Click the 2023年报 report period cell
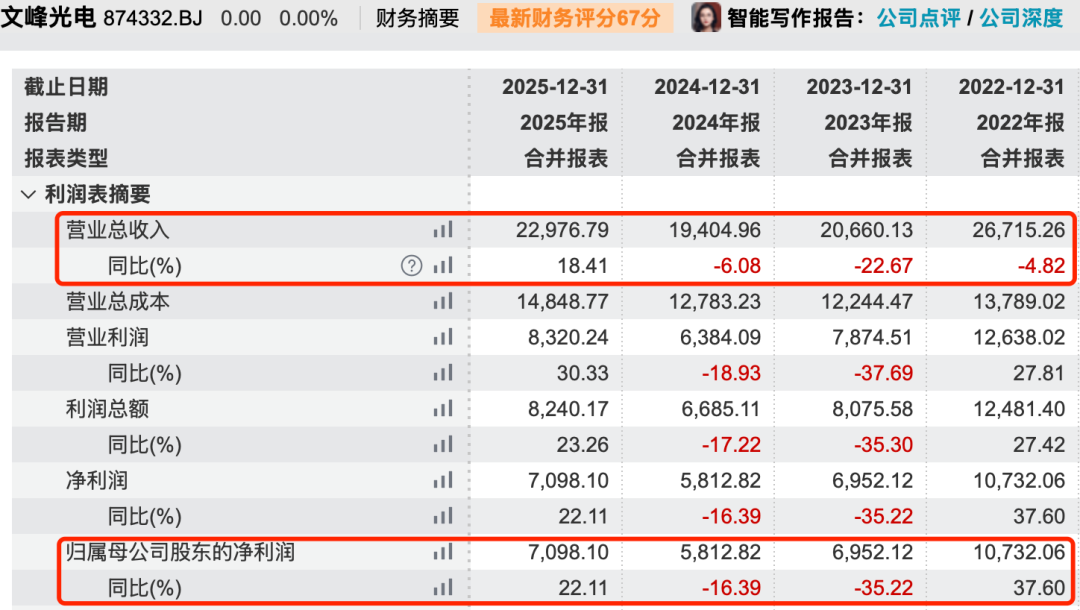The image size is (1080, 610). 869,123
